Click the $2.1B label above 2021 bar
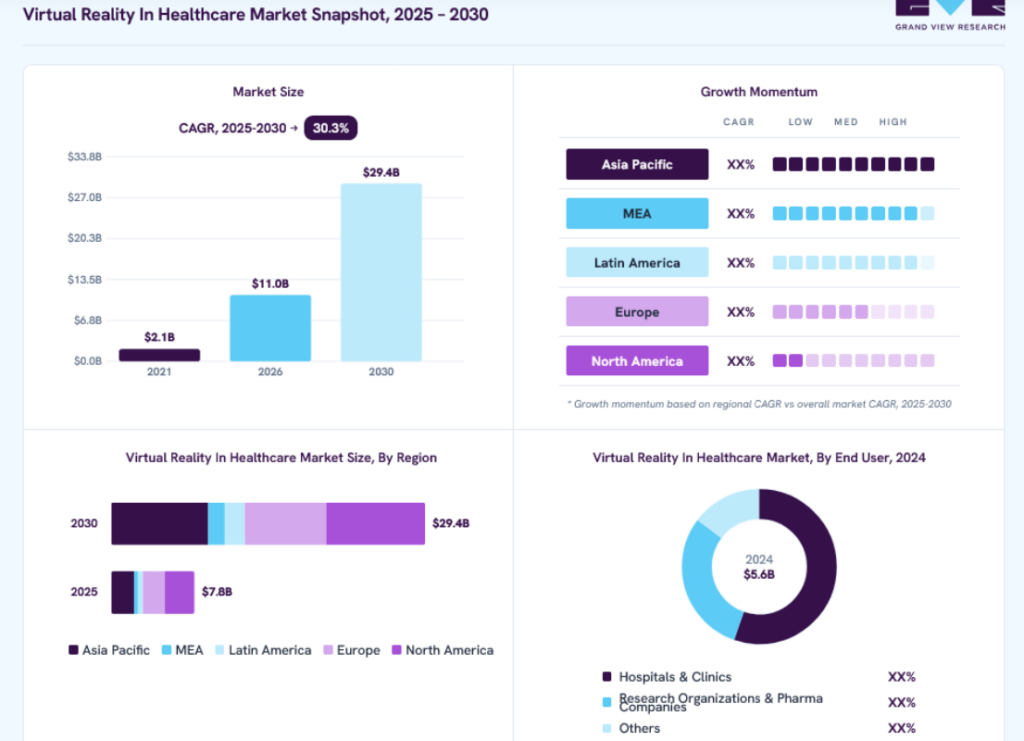1024x741 pixels. [159, 337]
